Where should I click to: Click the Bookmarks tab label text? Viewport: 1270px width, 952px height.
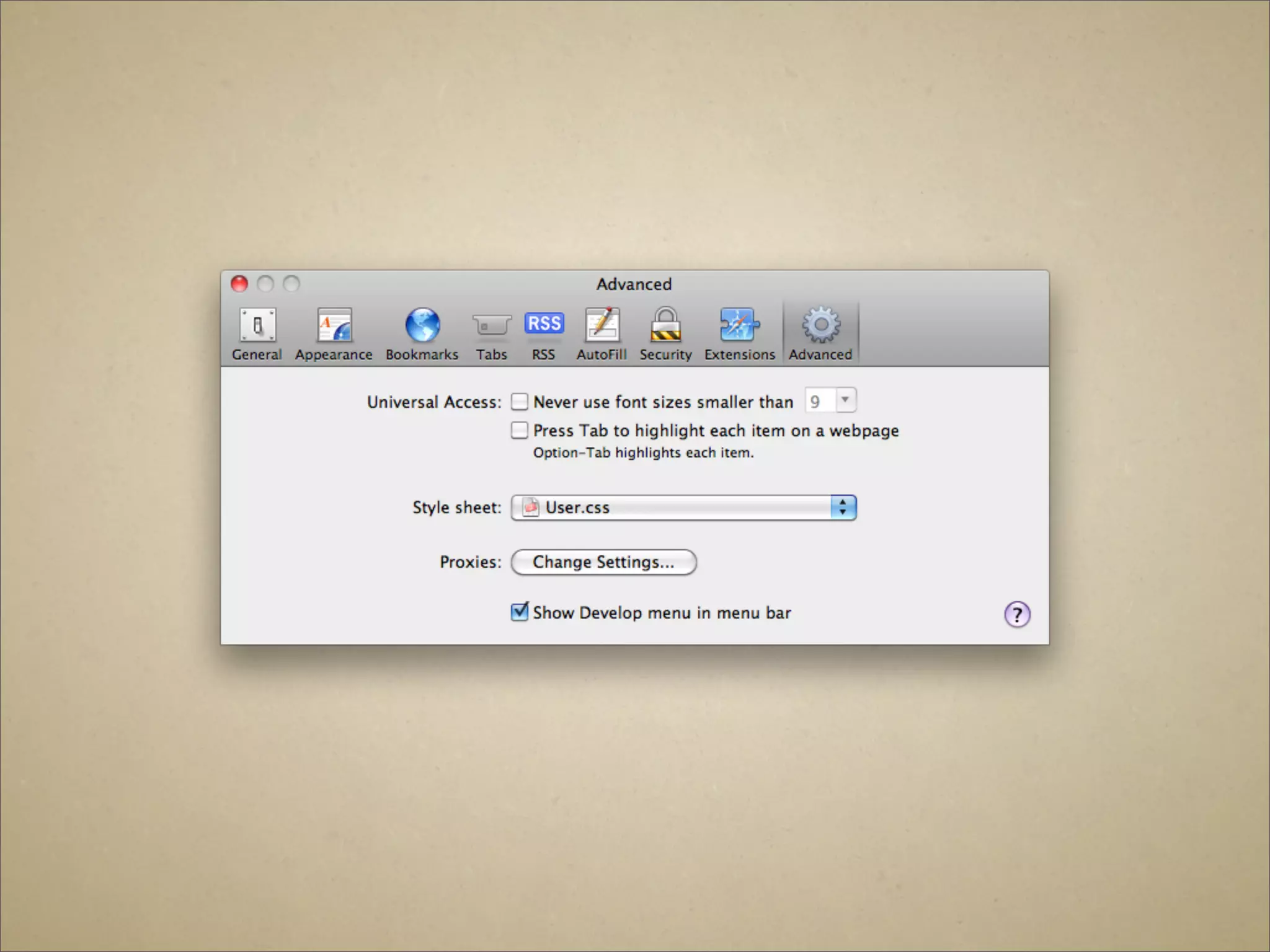pyautogui.click(x=422, y=355)
